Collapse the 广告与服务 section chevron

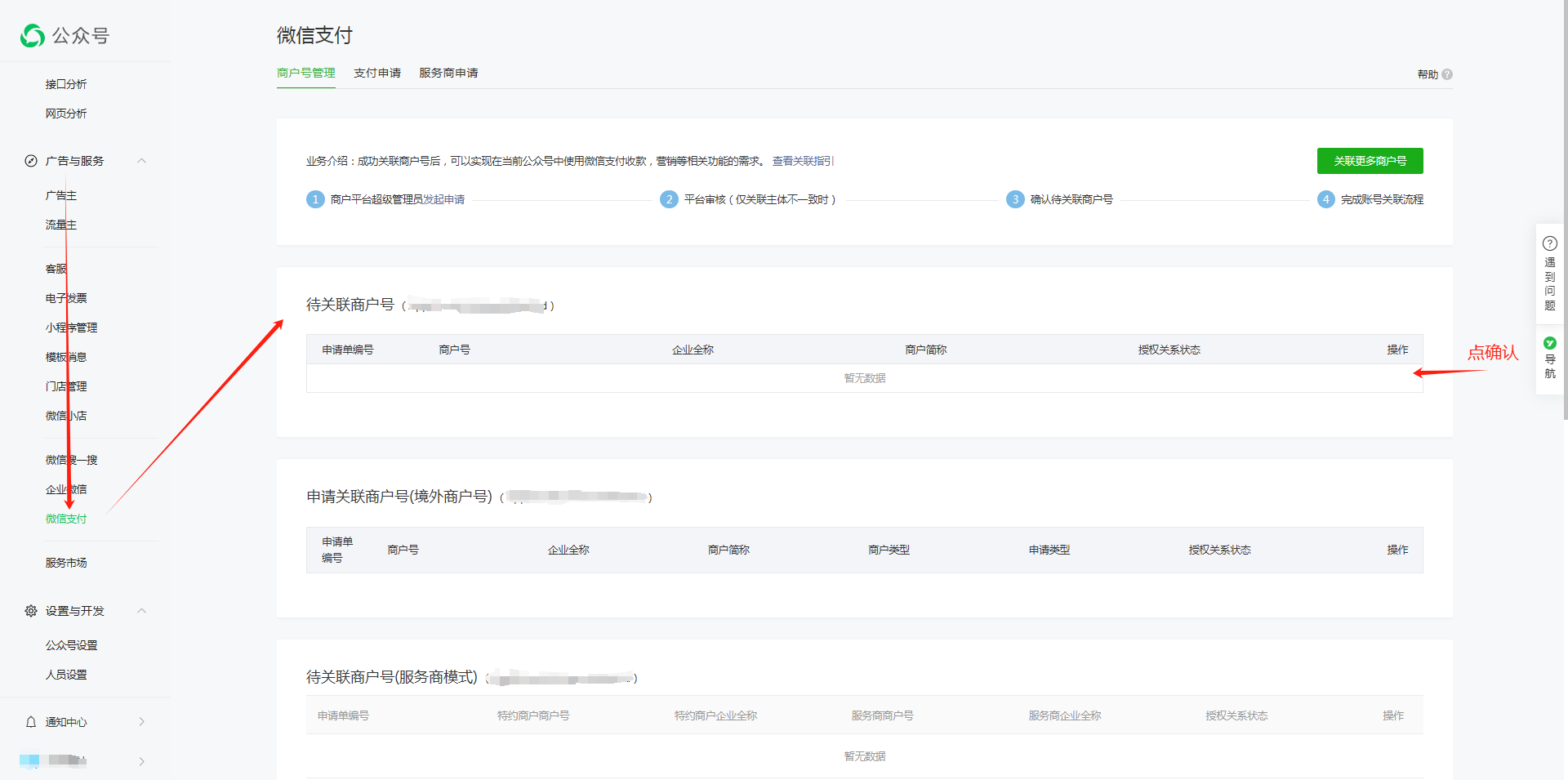(142, 161)
